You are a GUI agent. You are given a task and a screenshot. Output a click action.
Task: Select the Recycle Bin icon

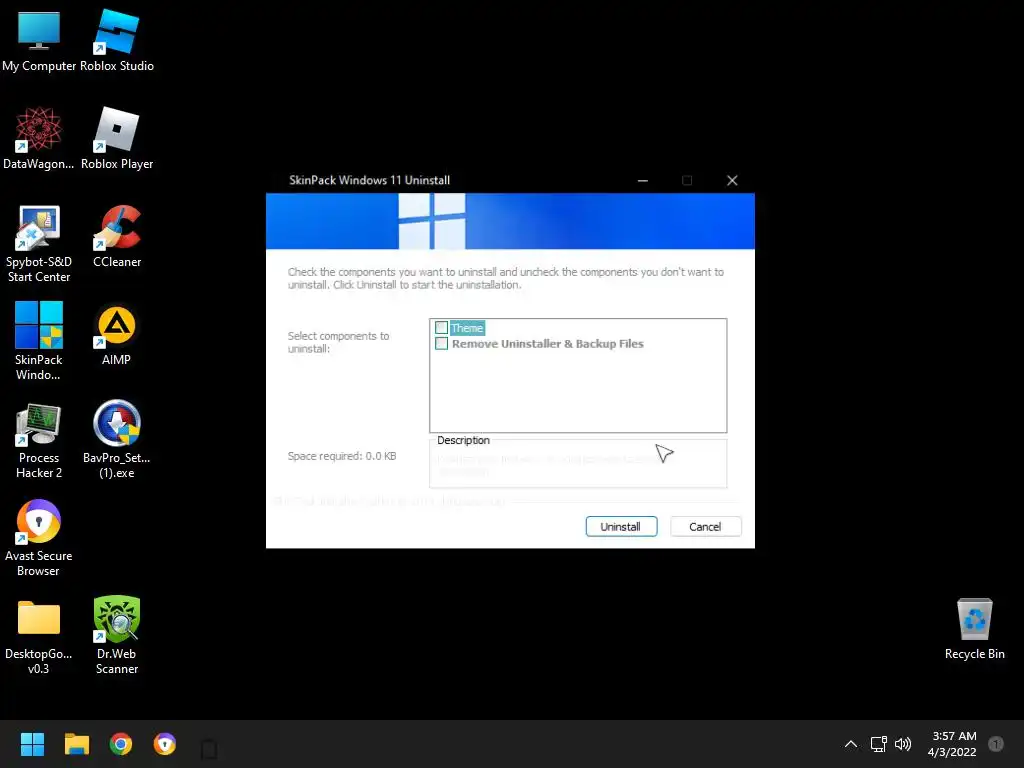click(x=974, y=629)
